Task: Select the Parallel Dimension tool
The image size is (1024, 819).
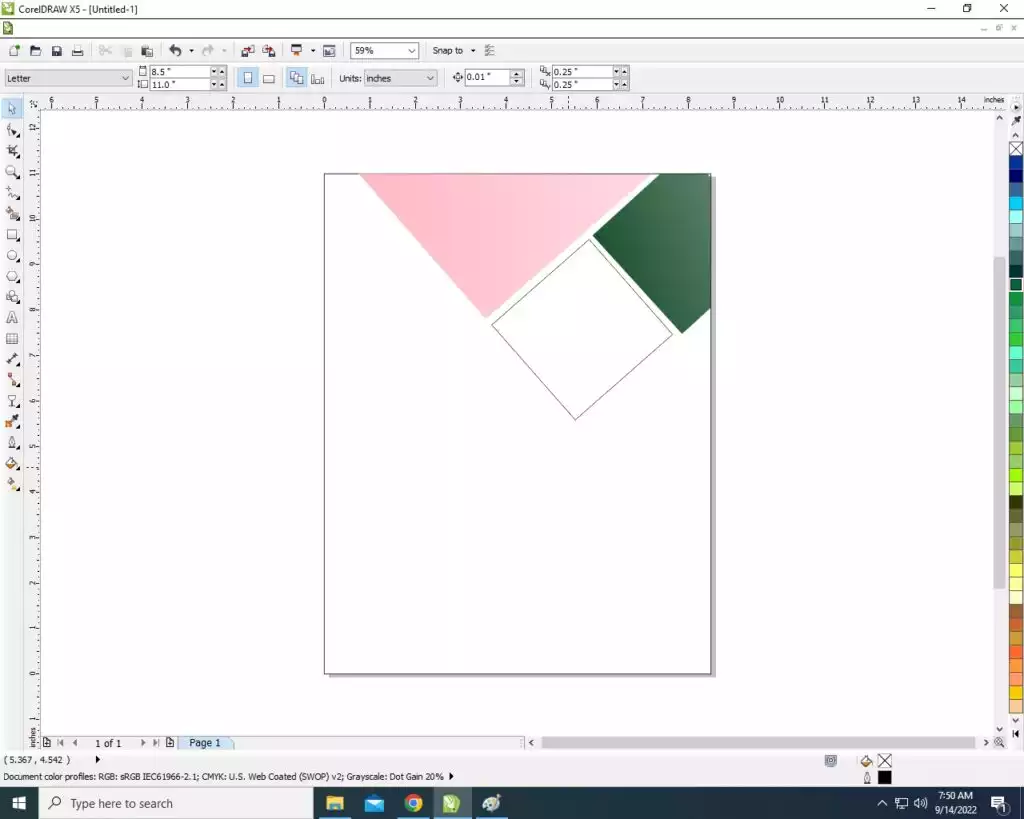Action: [x=12, y=360]
